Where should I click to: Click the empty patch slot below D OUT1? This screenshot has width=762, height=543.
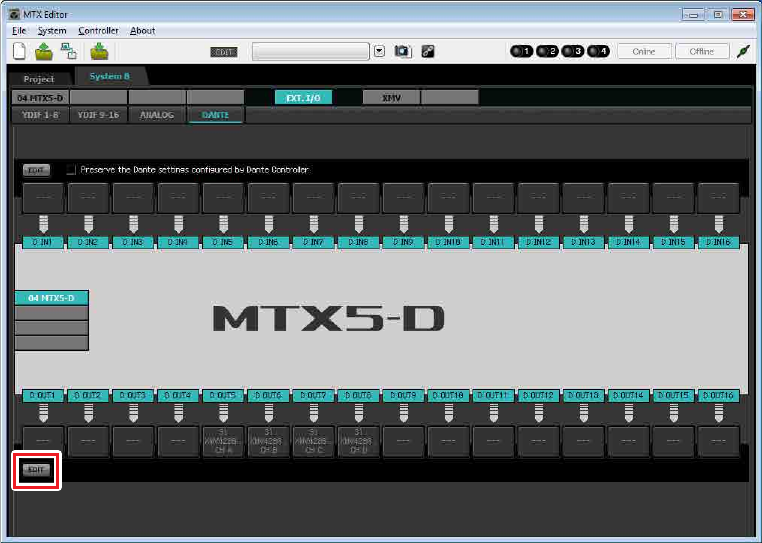(43, 441)
